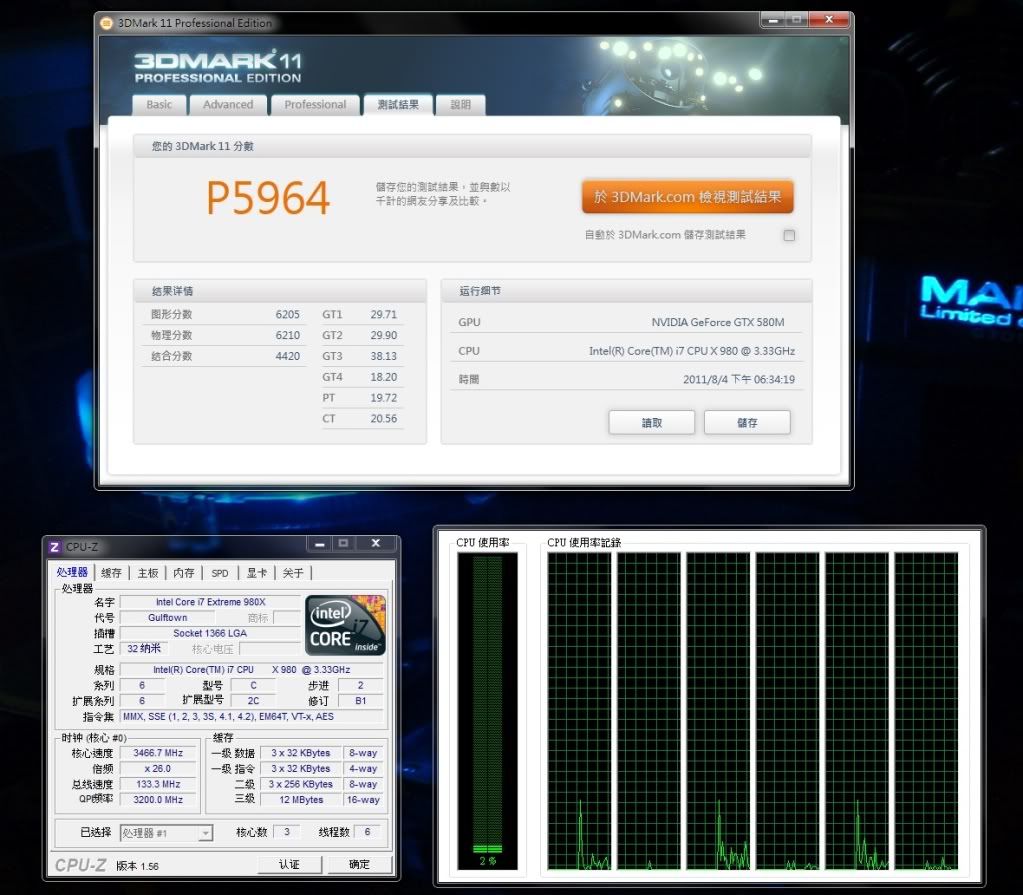Click the 指令集 field listing MMX, SSE

(x=252, y=716)
